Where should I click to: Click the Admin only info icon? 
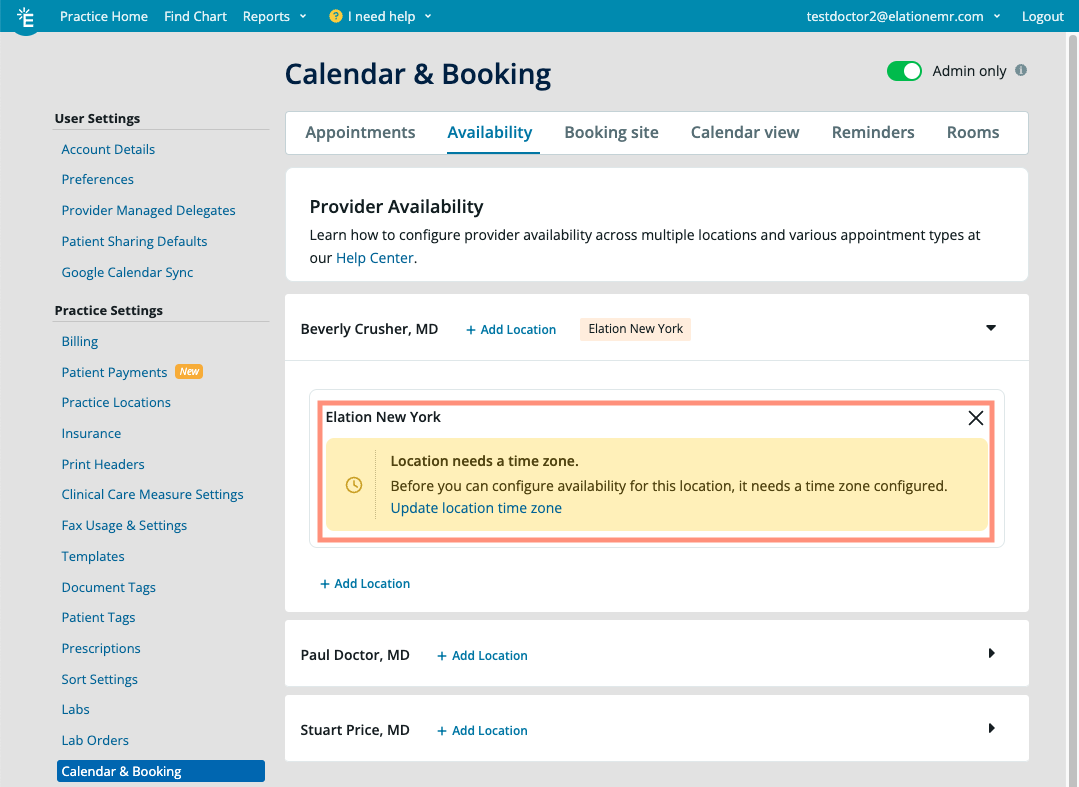(x=1021, y=71)
